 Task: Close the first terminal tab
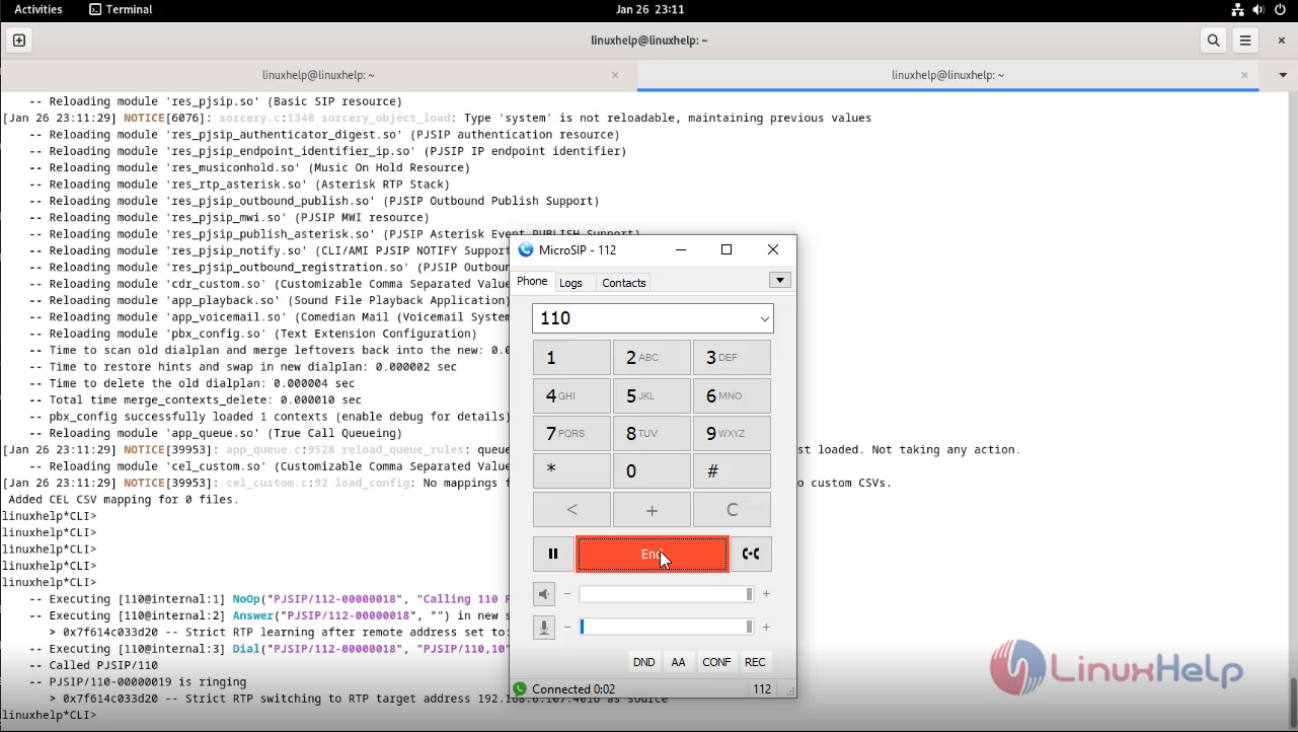[x=615, y=75]
